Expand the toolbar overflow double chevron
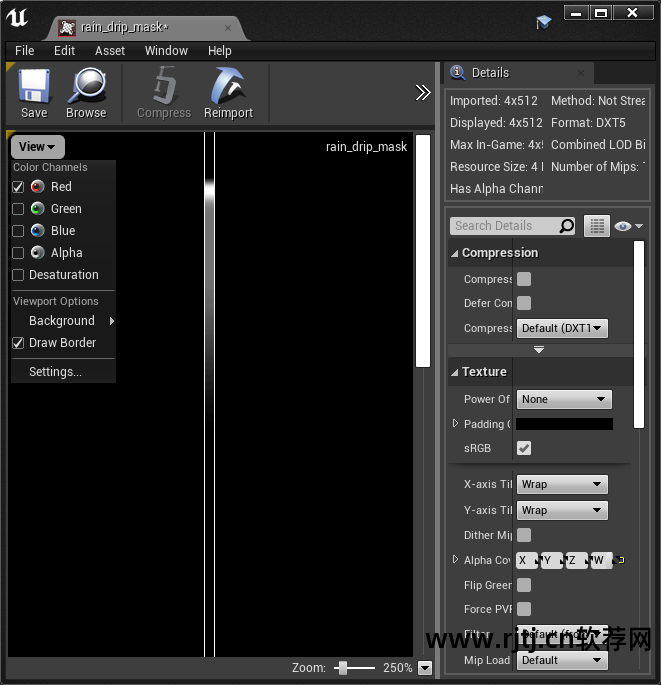 click(x=422, y=92)
